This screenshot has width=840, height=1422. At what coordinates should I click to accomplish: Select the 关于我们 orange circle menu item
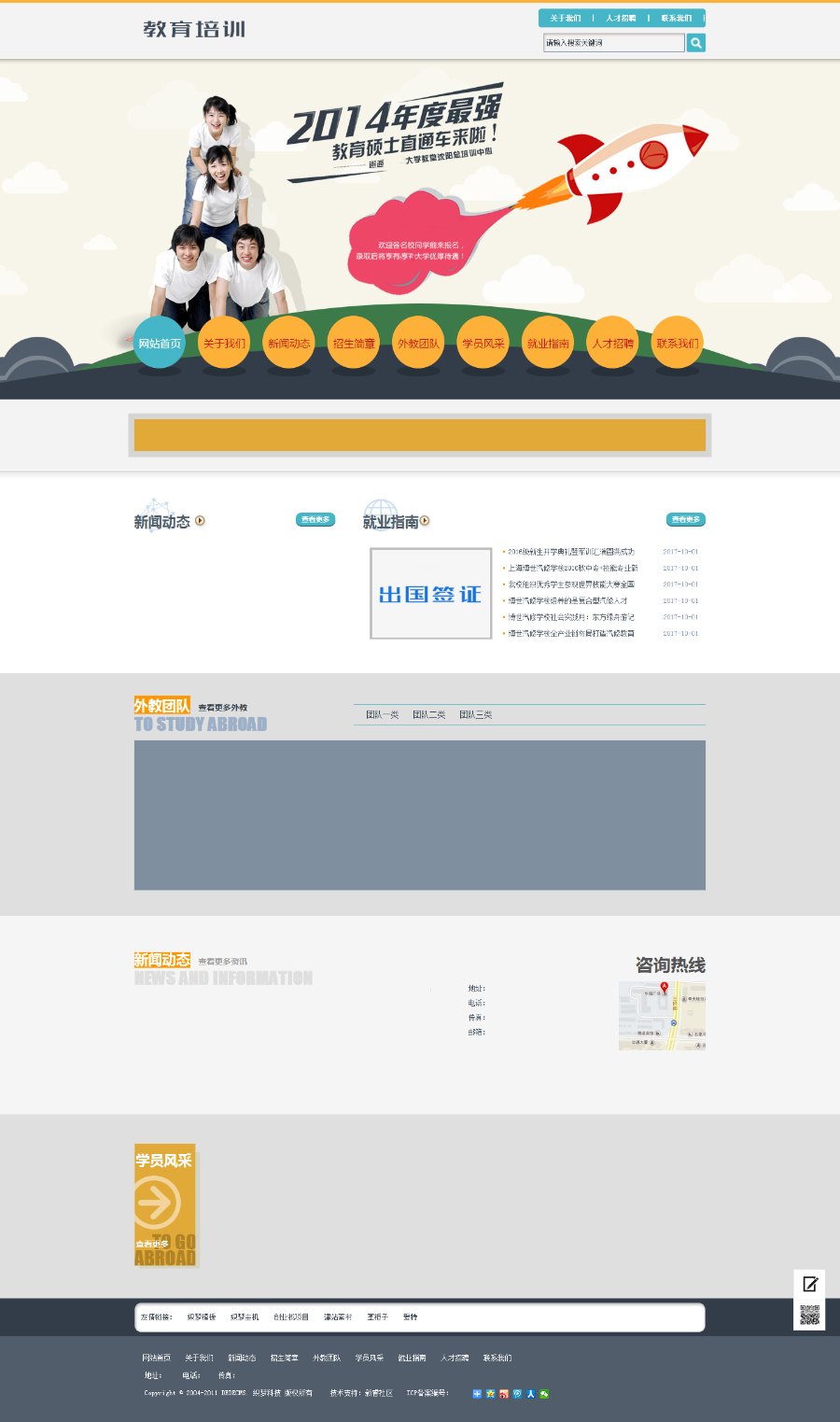pyautogui.click(x=224, y=343)
